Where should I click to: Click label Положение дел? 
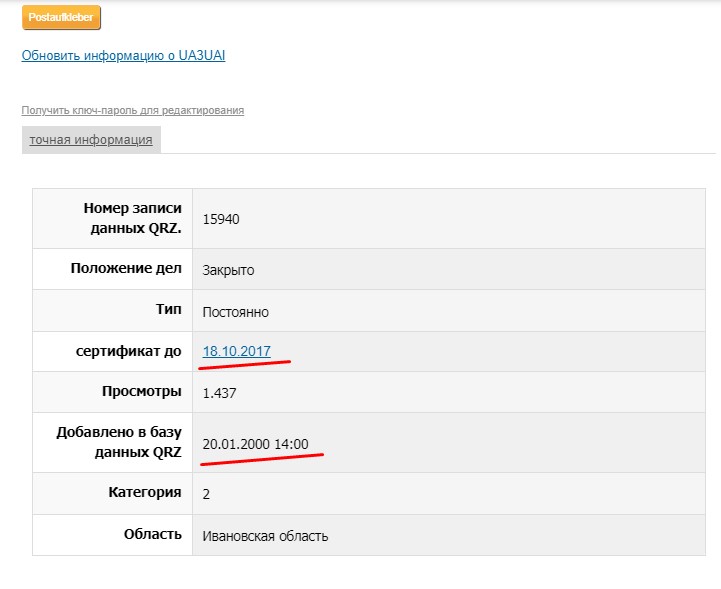(126, 269)
